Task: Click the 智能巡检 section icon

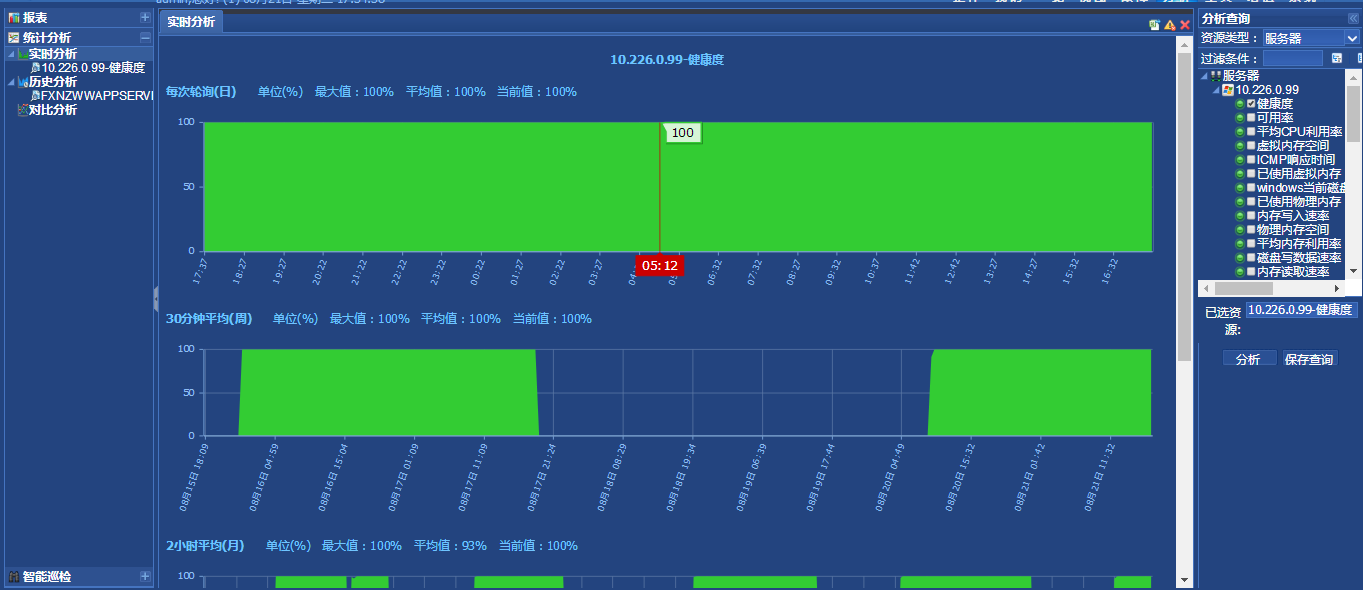Action: pos(14,576)
